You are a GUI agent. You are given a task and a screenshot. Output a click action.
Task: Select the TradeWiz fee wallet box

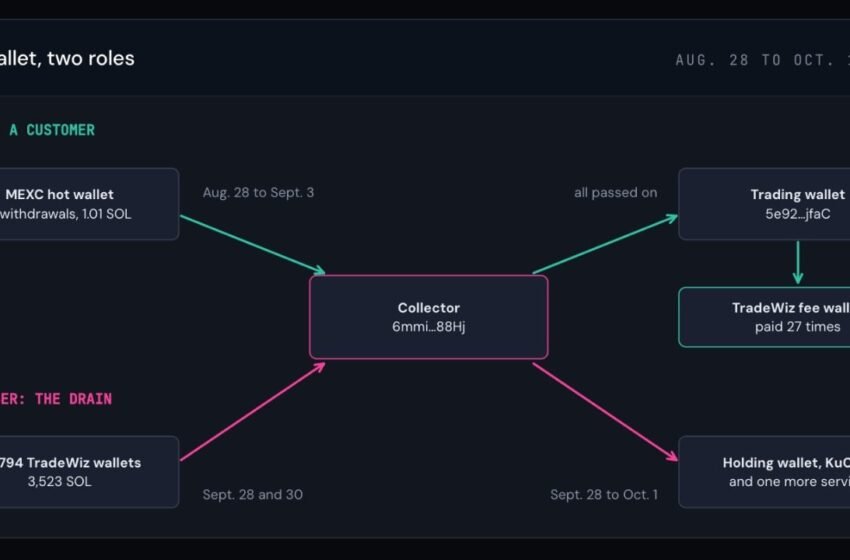(x=764, y=317)
